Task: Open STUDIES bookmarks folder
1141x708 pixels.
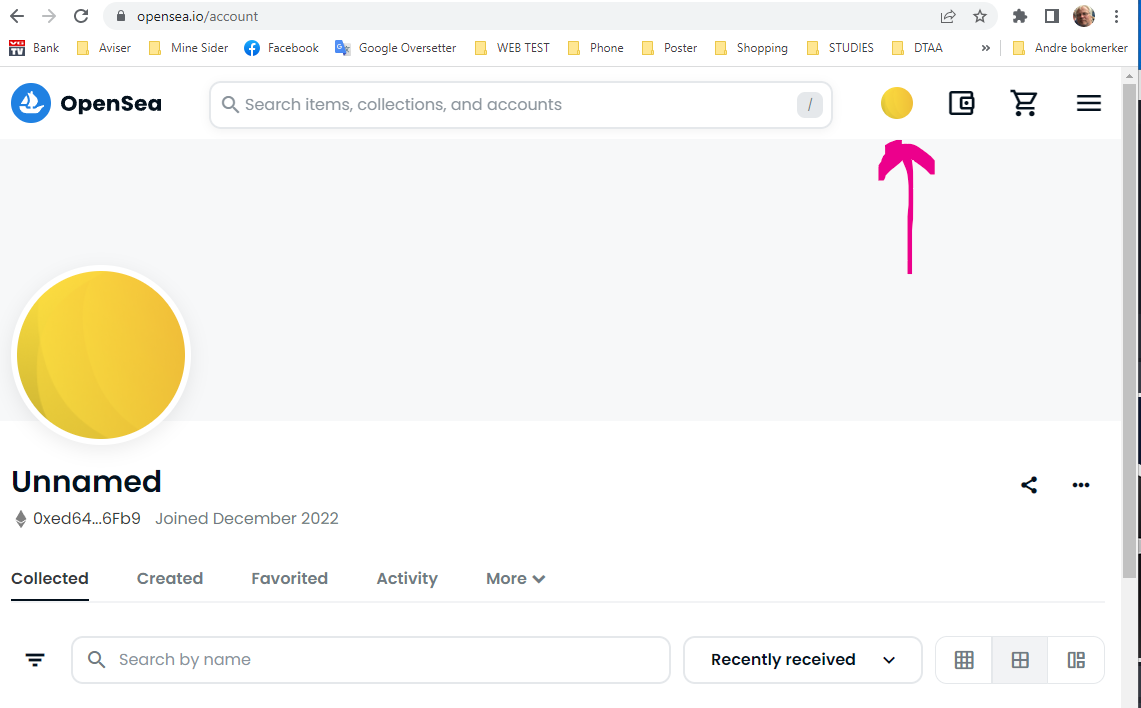Action: 840,48
